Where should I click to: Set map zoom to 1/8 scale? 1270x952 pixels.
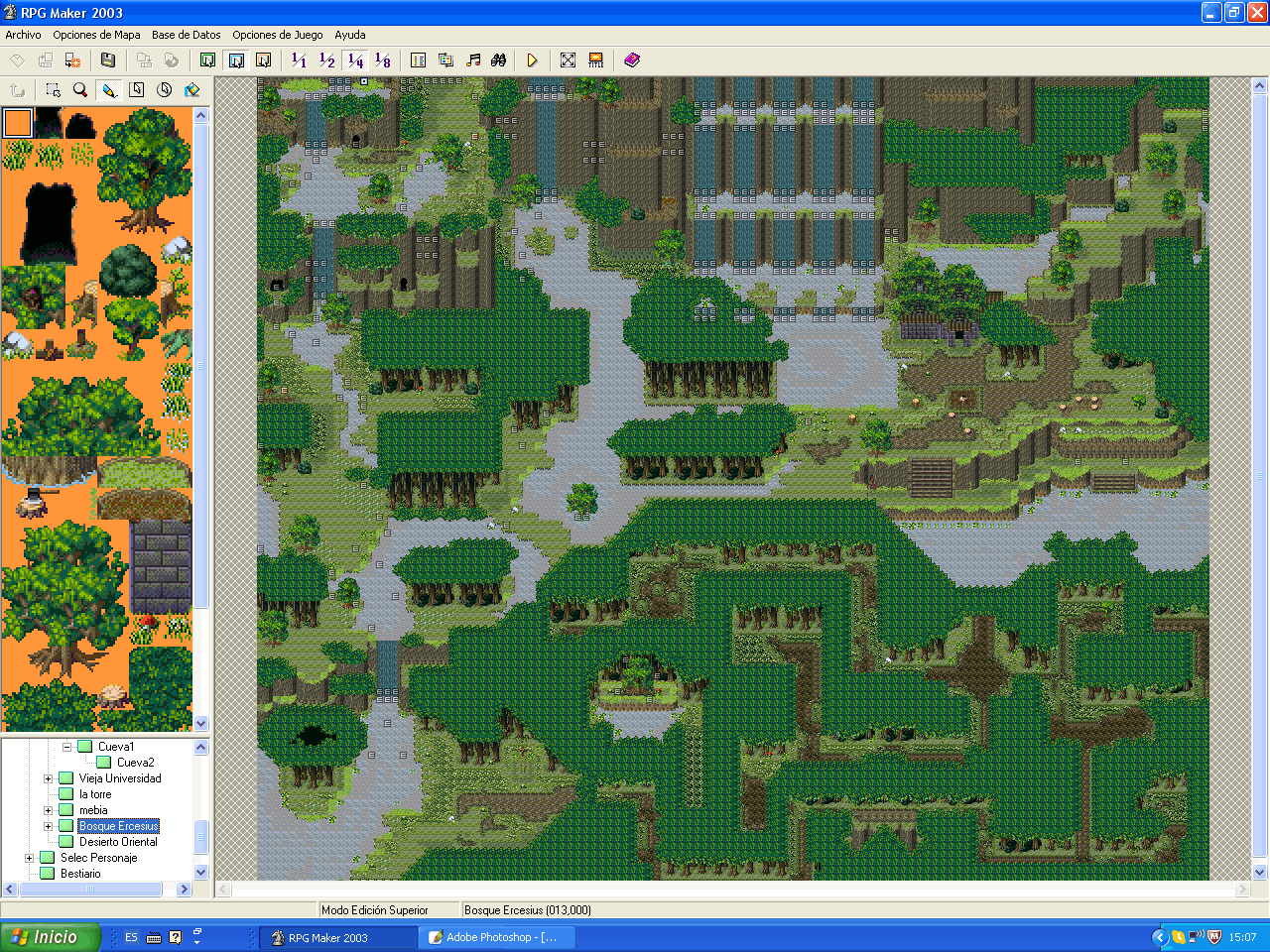(383, 60)
